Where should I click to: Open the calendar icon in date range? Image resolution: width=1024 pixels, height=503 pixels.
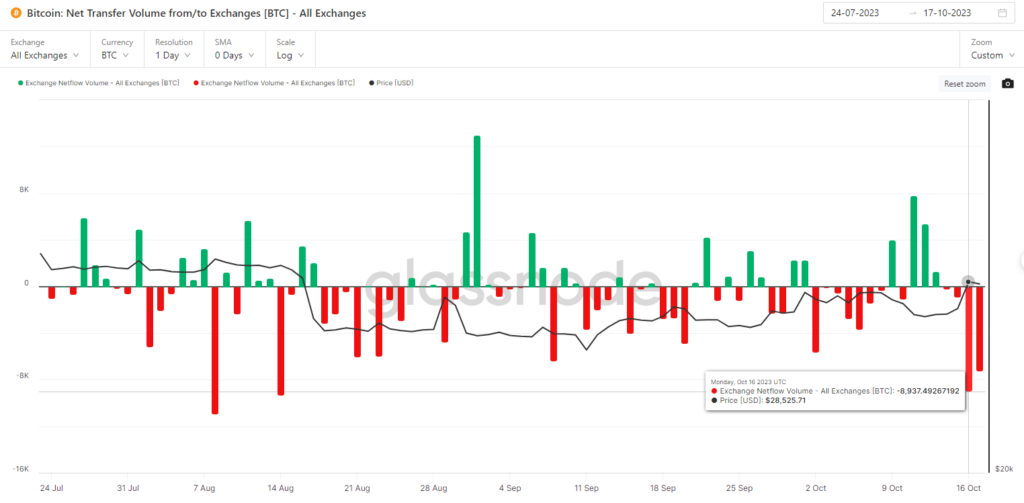1002,12
